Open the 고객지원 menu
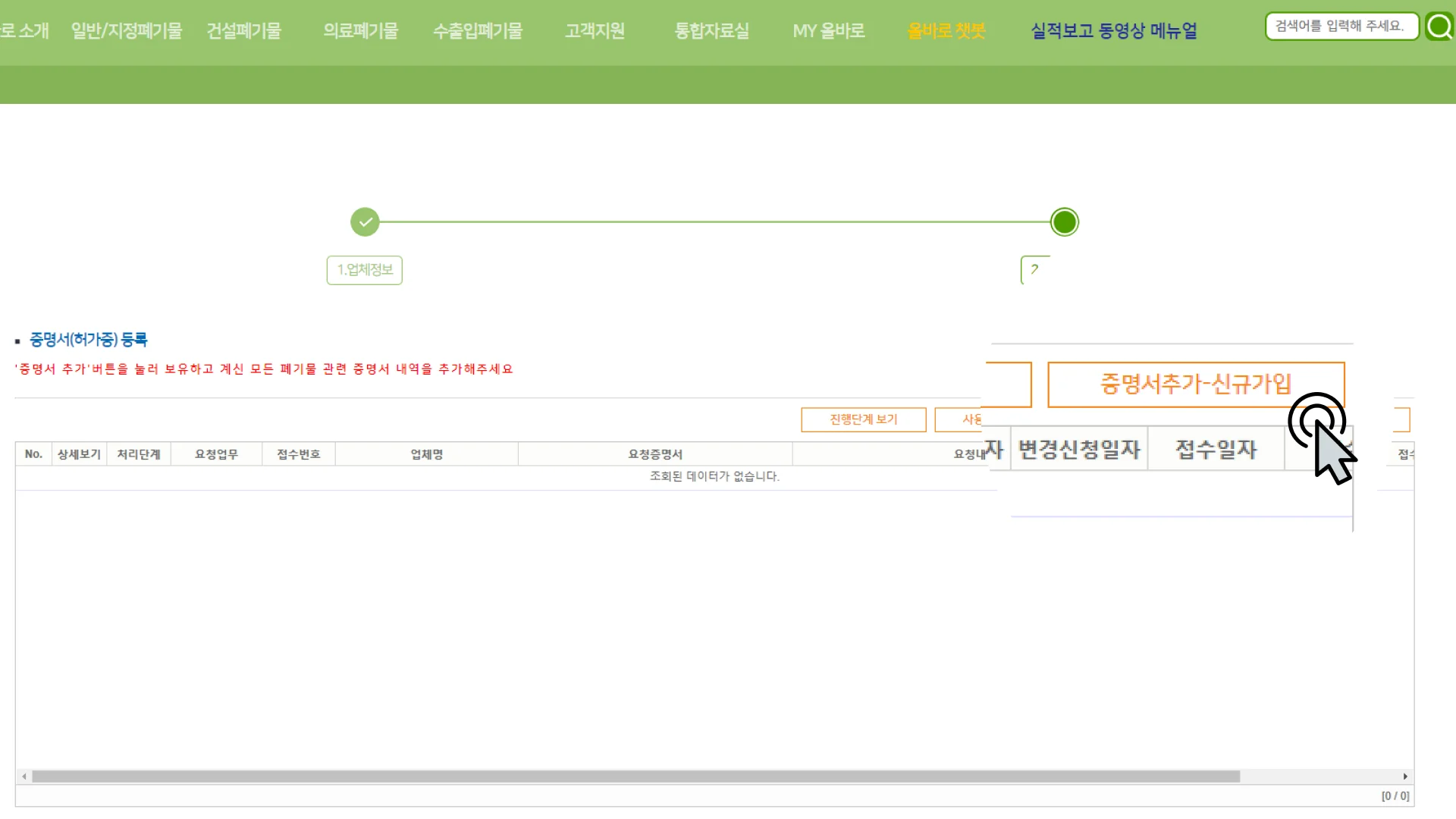 coord(595,32)
